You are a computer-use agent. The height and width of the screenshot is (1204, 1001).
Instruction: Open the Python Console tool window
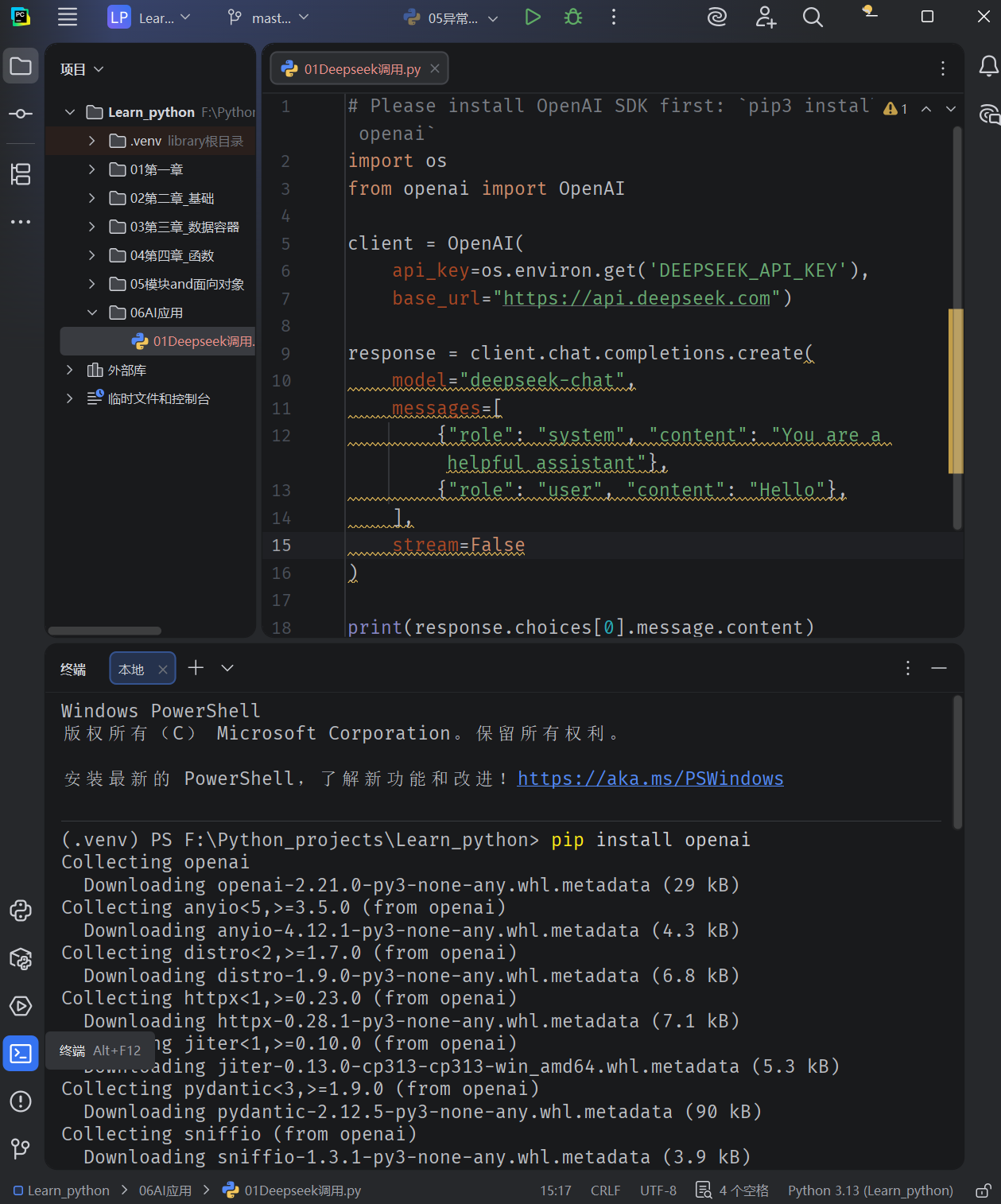21,911
